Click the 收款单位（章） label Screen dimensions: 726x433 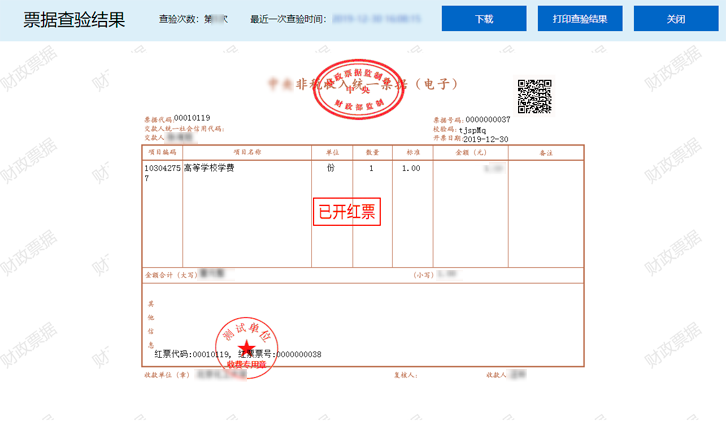point(167,375)
